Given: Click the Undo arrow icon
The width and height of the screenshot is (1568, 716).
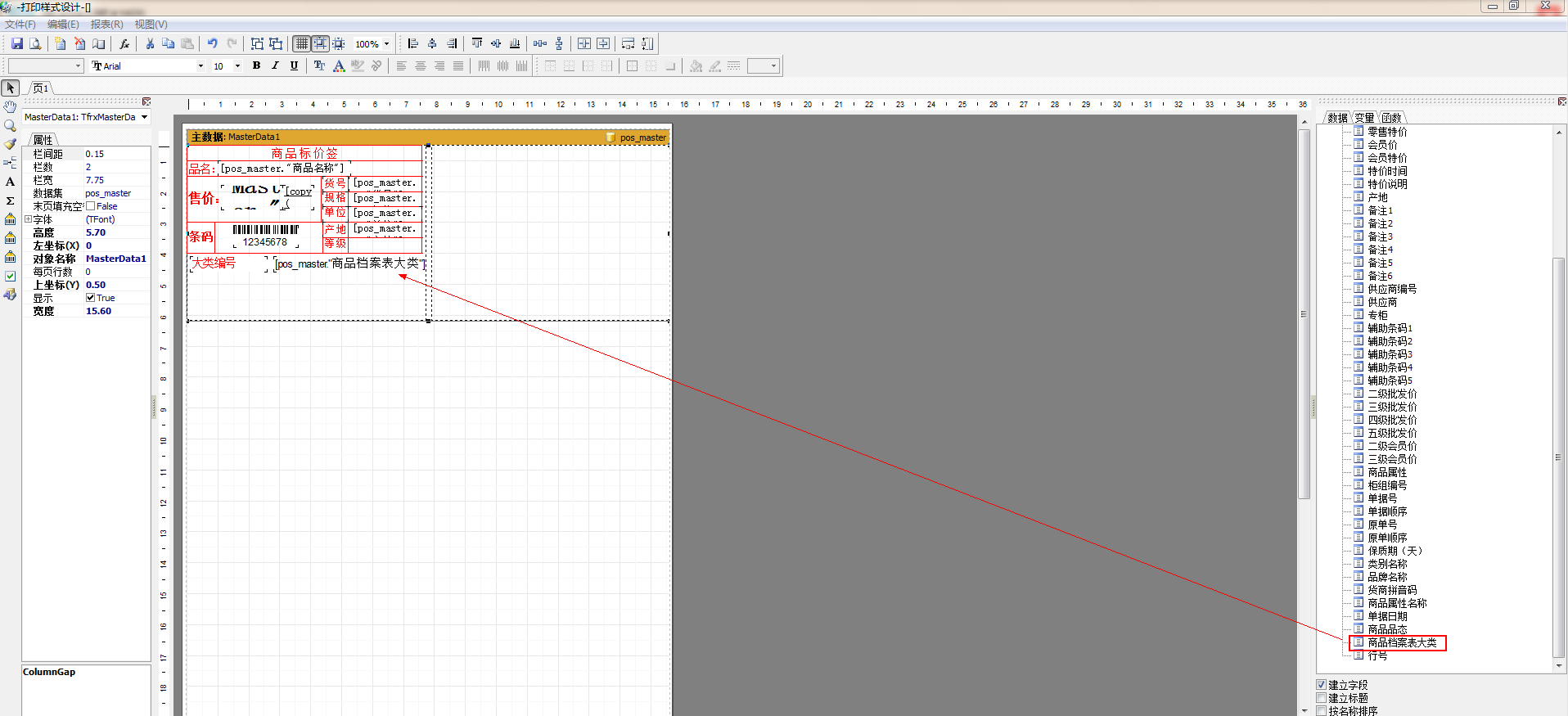Looking at the screenshot, I should pos(213,44).
